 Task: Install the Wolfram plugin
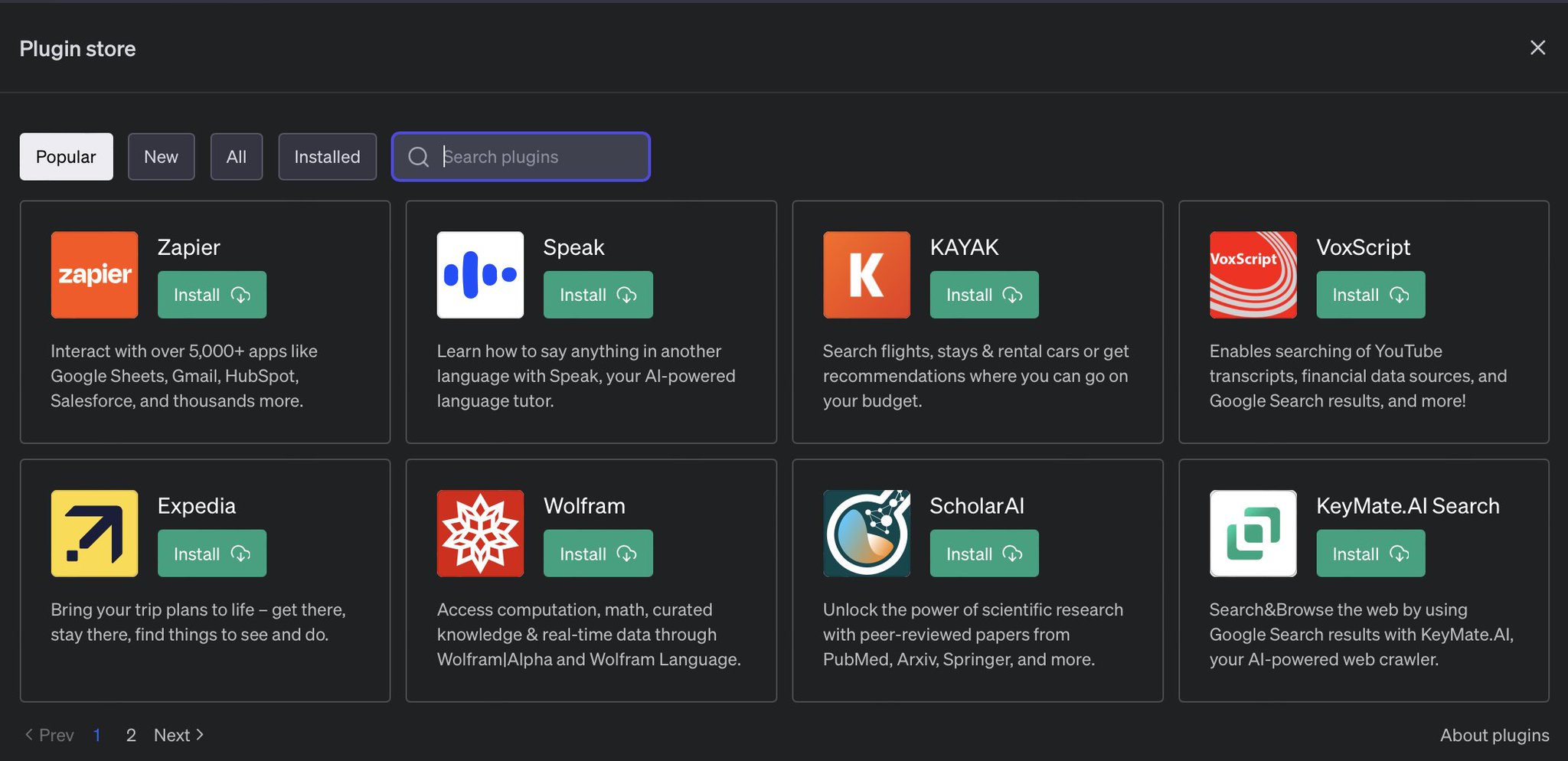[x=598, y=554]
